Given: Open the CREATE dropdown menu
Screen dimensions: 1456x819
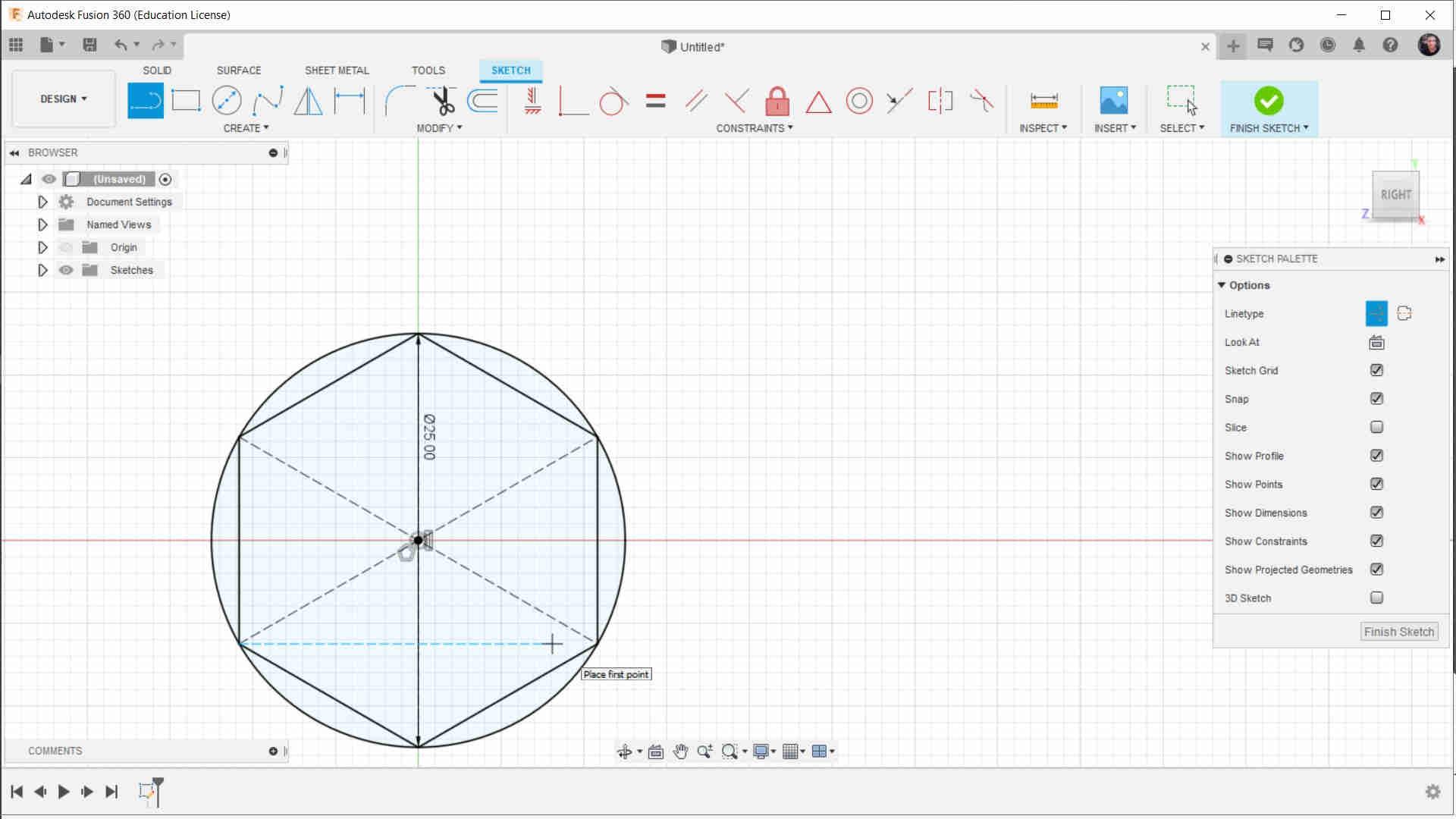Looking at the screenshot, I should pyautogui.click(x=246, y=128).
